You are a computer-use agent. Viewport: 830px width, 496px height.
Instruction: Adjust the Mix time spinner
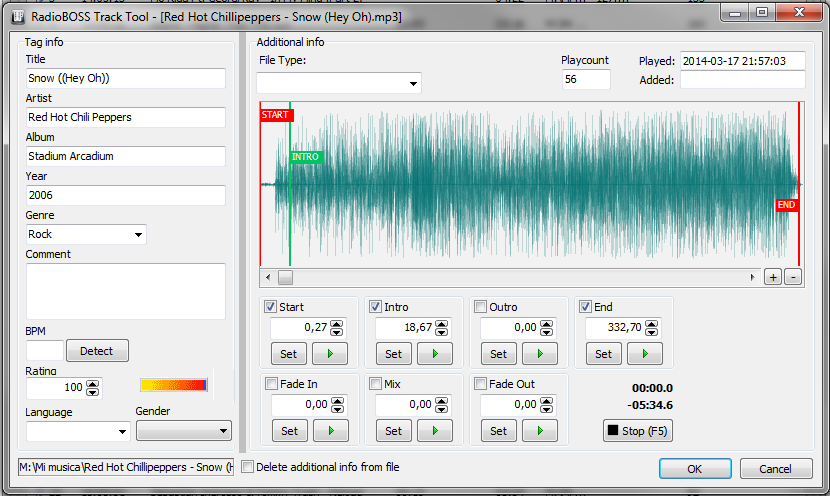click(x=441, y=405)
